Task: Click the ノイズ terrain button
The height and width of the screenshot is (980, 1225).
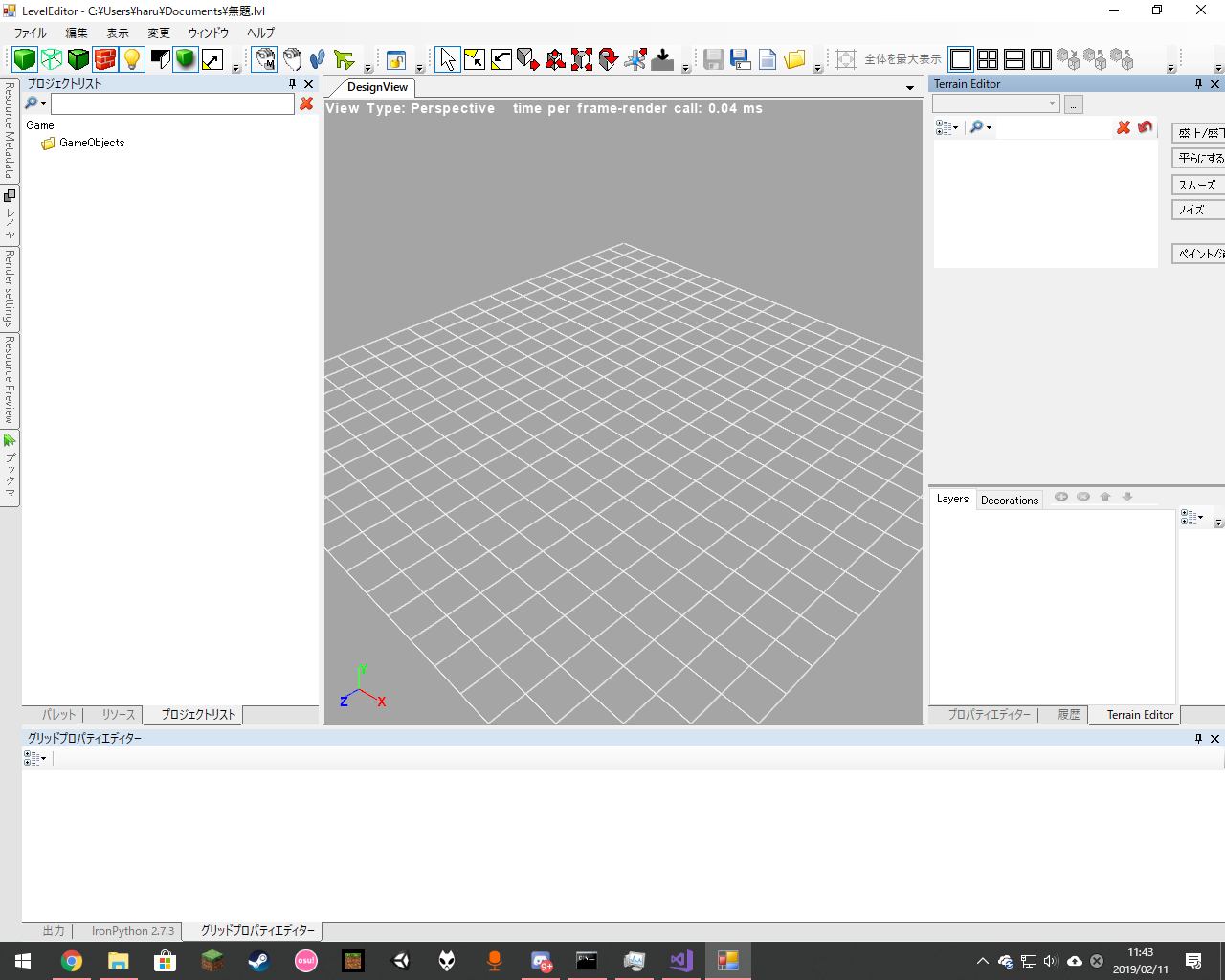Action: click(1198, 210)
